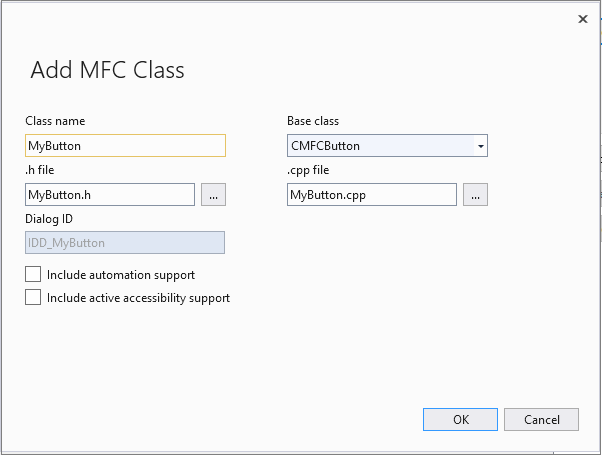Click the Dialog ID label

tap(49, 218)
